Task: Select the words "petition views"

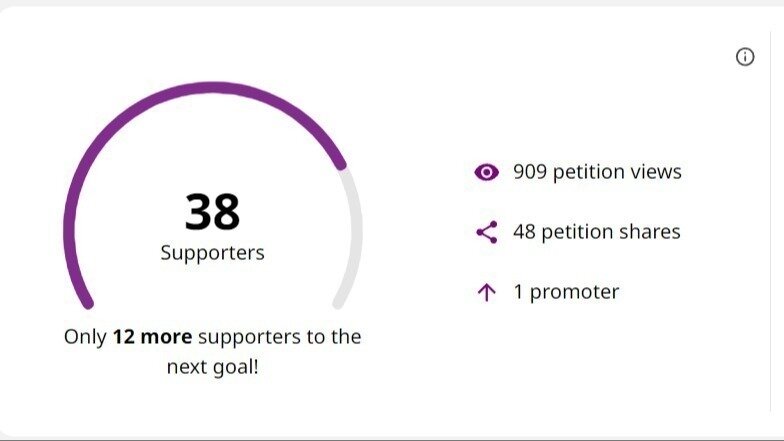Action: tap(620, 172)
